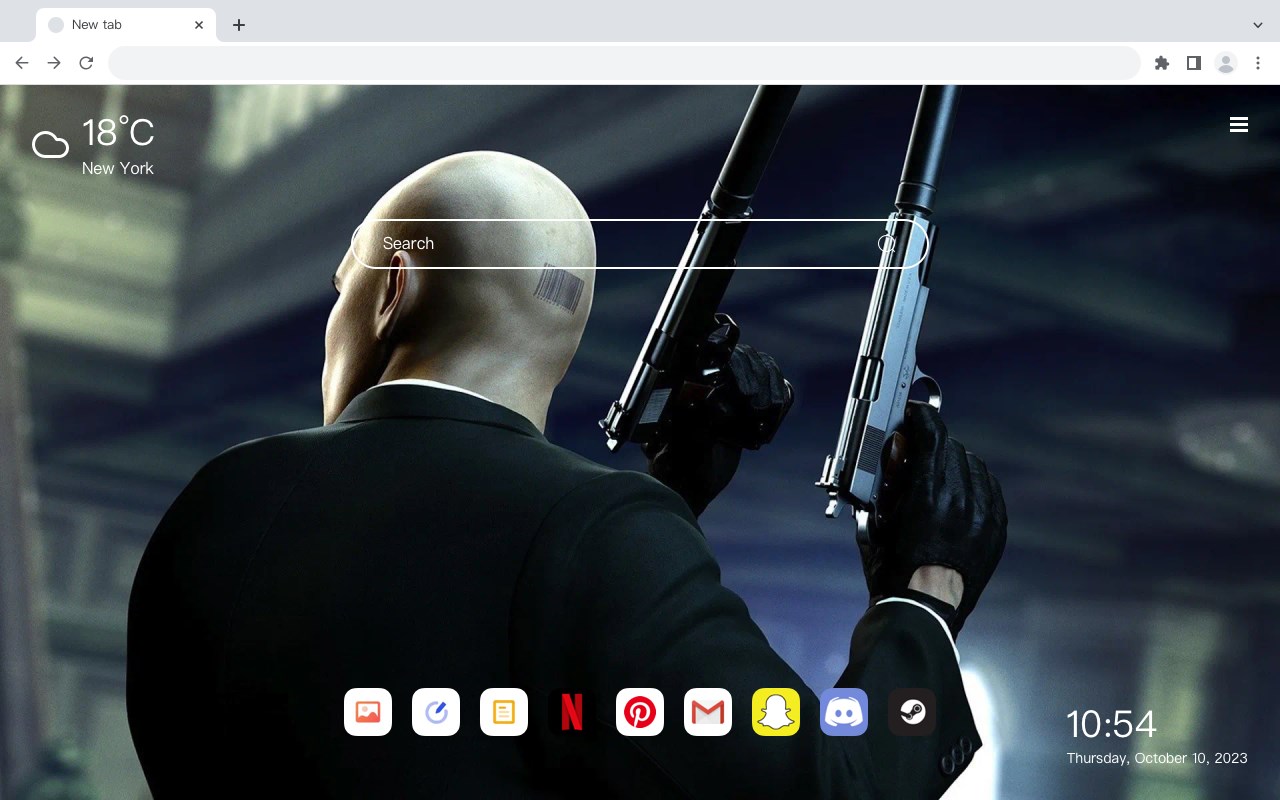Open the profile avatar menu
The image size is (1280, 800).
1226,63
